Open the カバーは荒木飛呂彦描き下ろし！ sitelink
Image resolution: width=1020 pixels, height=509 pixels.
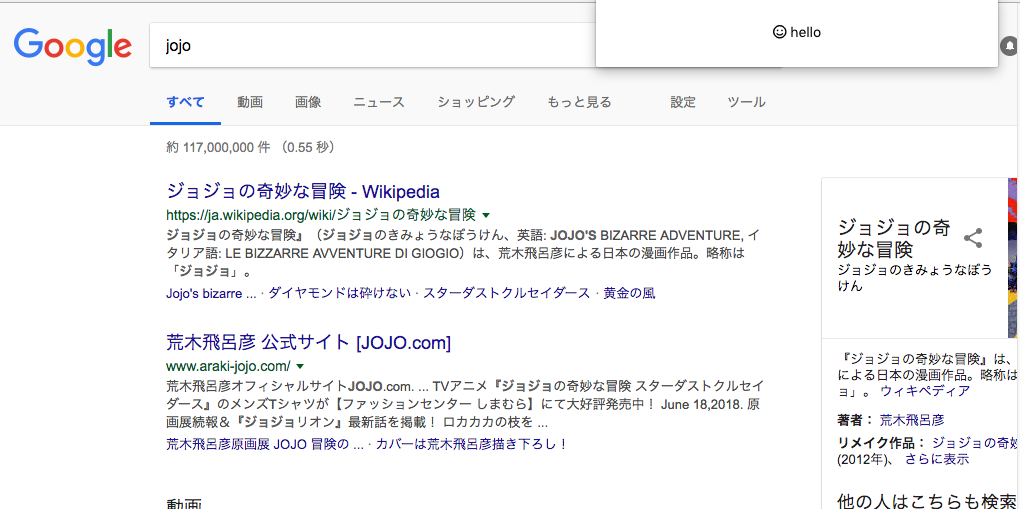[472, 445]
